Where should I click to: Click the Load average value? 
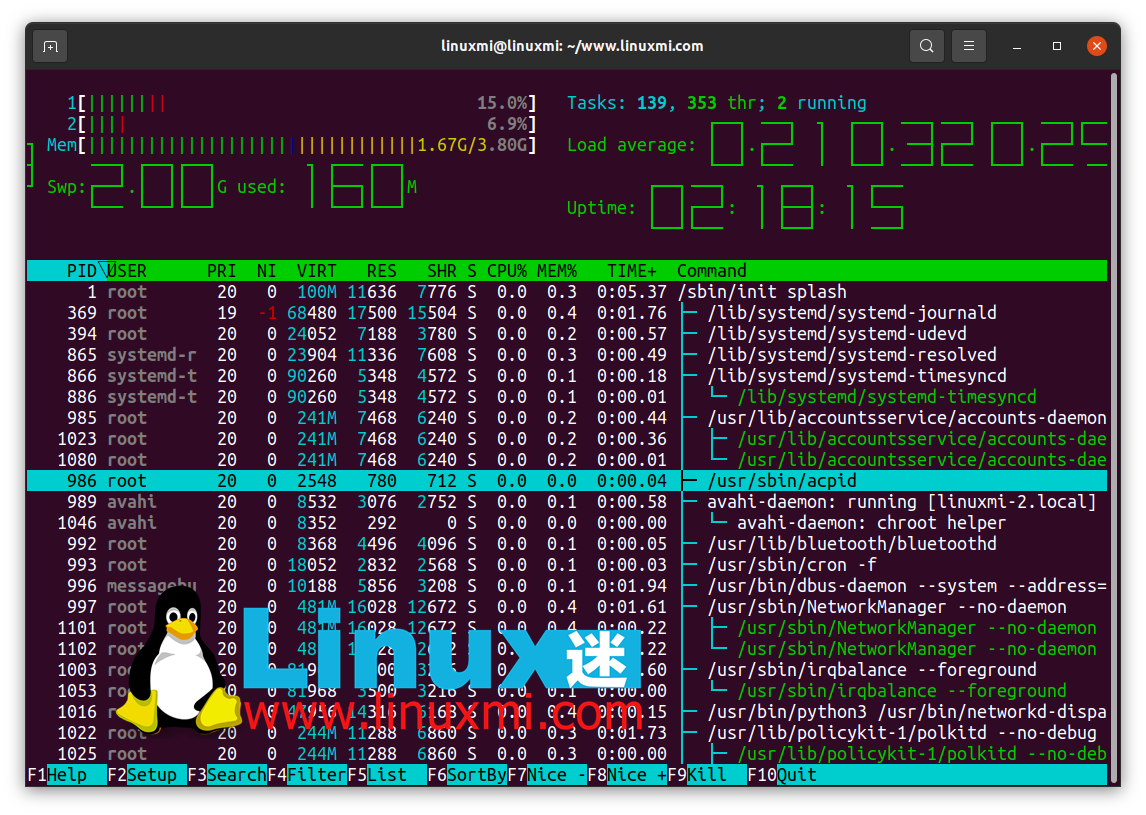click(x=908, y=145)
